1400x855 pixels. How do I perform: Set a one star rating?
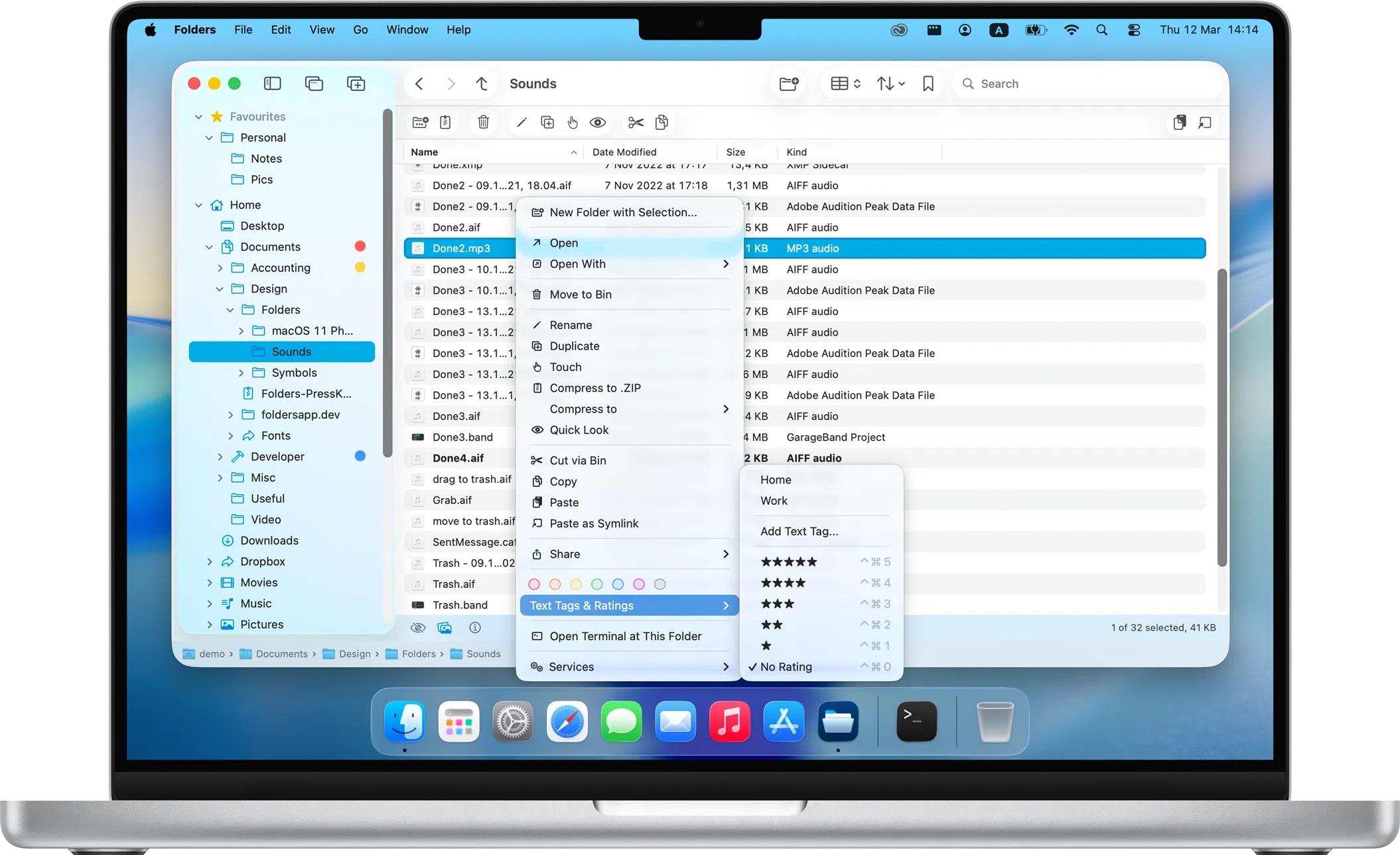click(x=821, y=645)
